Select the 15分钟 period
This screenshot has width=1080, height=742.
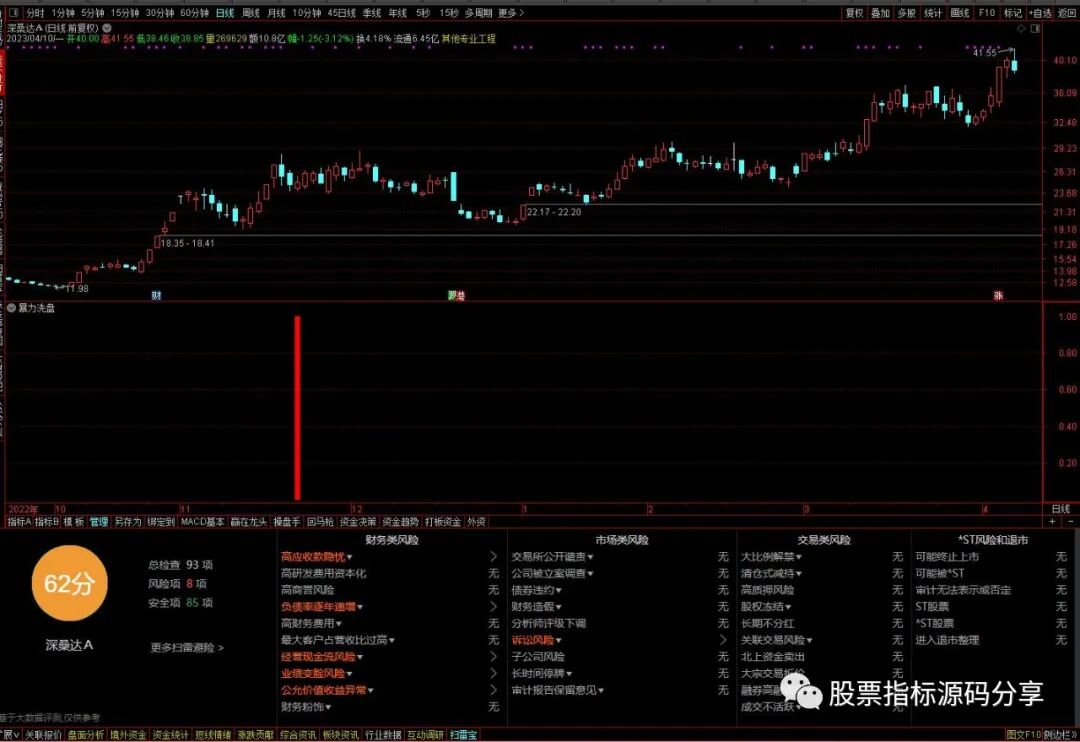[x=125, y=12]
